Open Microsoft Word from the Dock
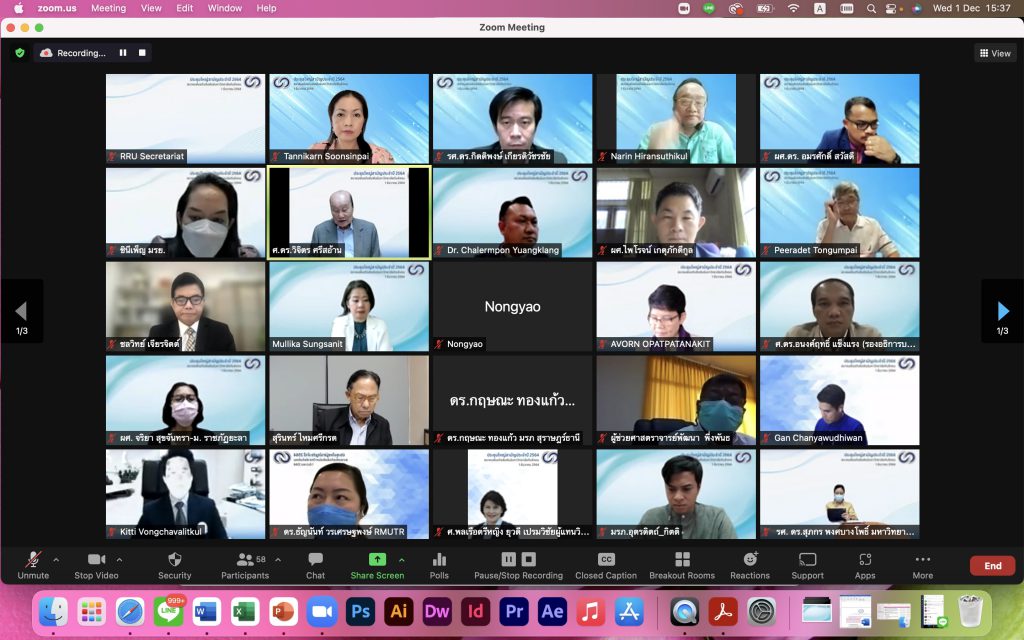The image size is (1024, 640). click(x=206, y=612)
